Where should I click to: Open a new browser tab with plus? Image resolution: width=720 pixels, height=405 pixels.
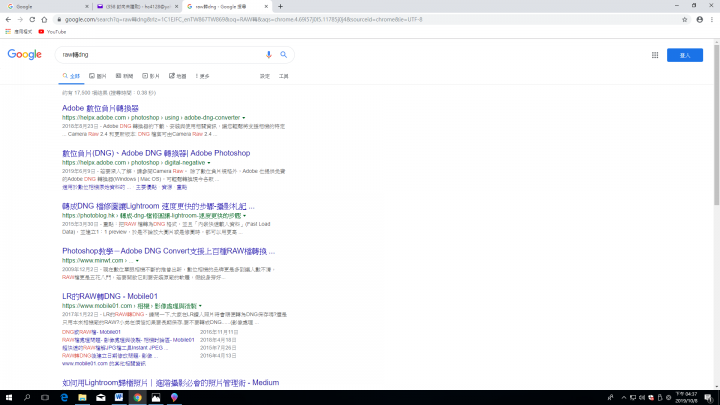(x=280, y=6)
